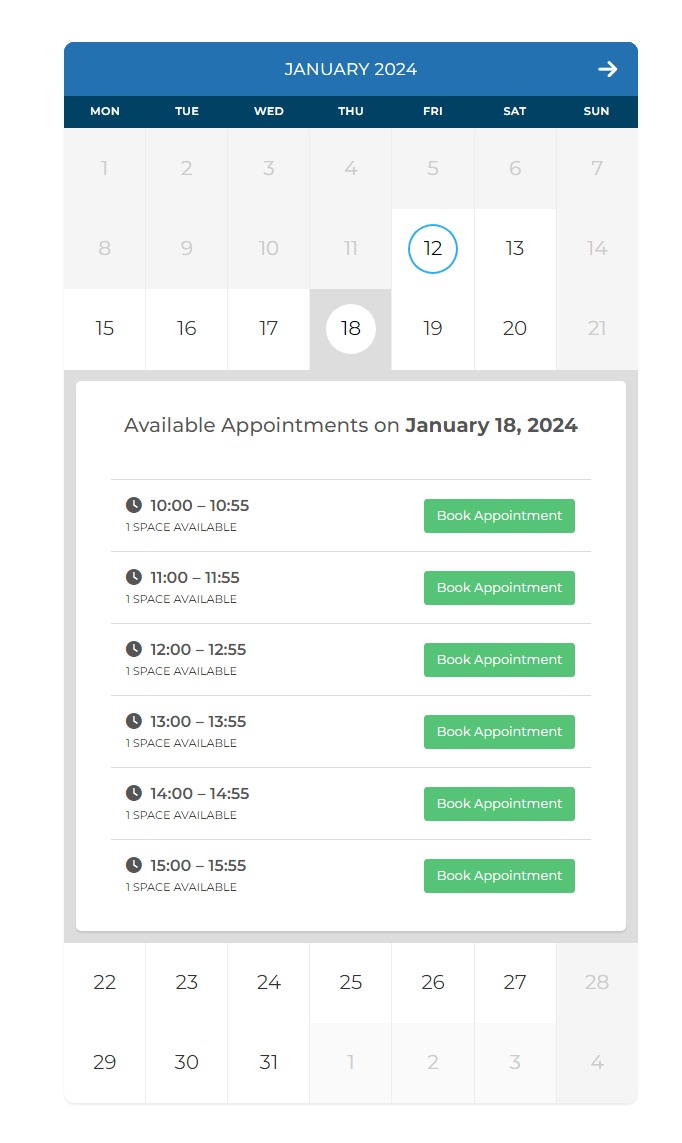Book the 11:00 – 11:55 appointment
Image resolution: width=682 pixels, height=1143 pixels.
click(499, 588)
